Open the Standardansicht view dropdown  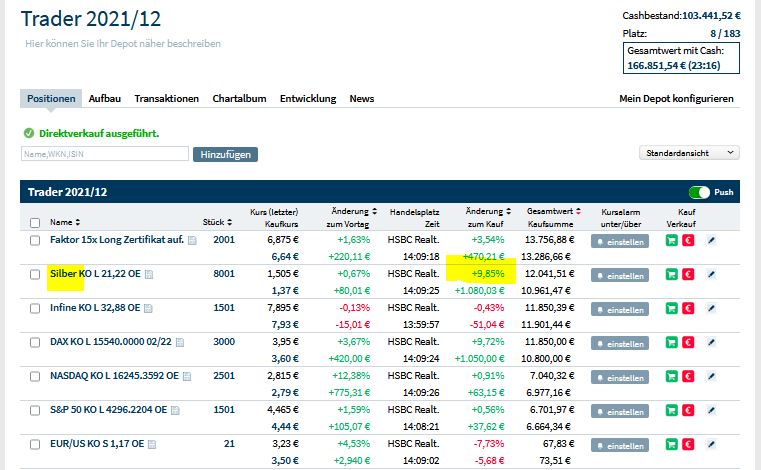click(688, 153)
